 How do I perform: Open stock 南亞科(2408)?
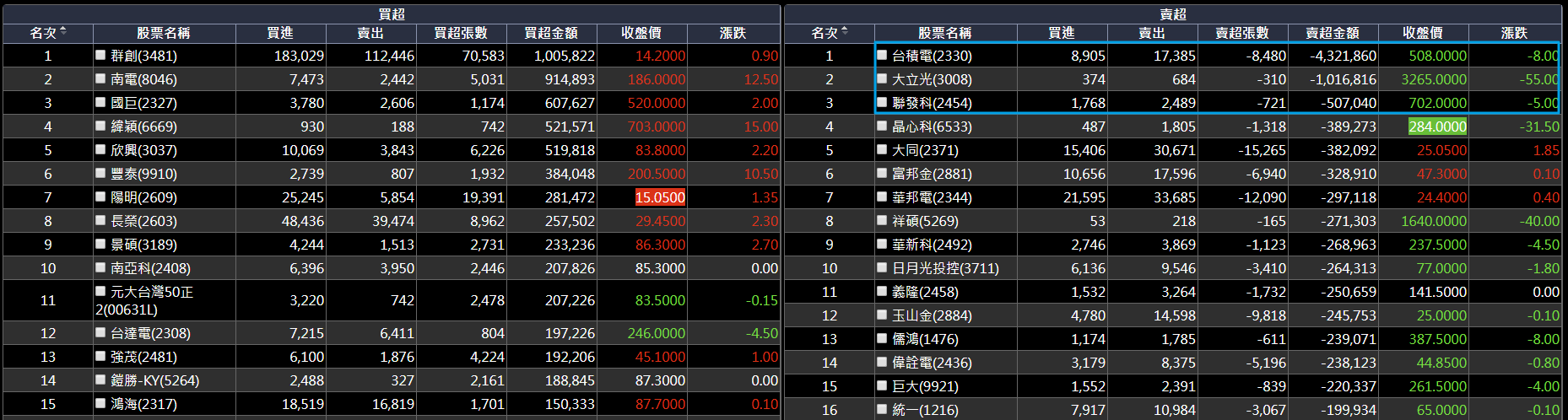tap(151, 268)
